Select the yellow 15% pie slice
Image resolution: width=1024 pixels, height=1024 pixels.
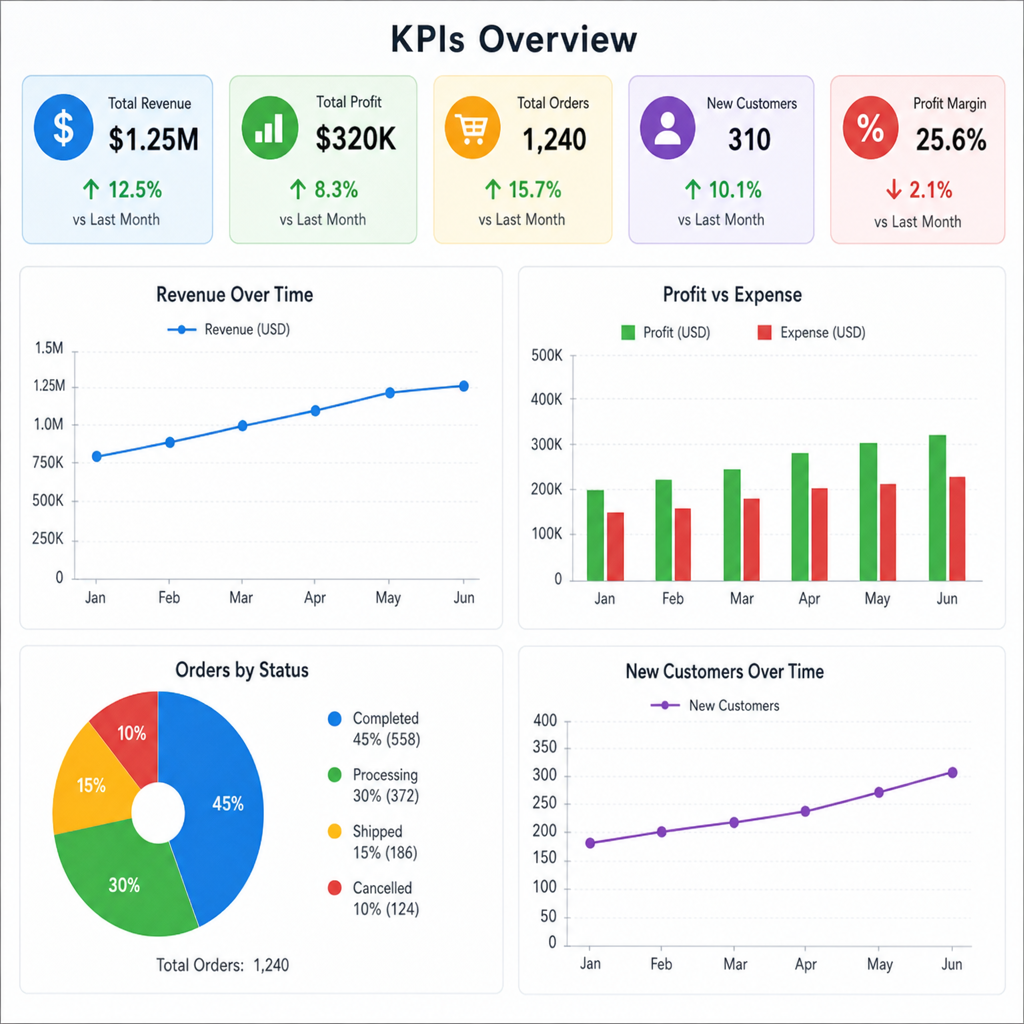[91, 784]
